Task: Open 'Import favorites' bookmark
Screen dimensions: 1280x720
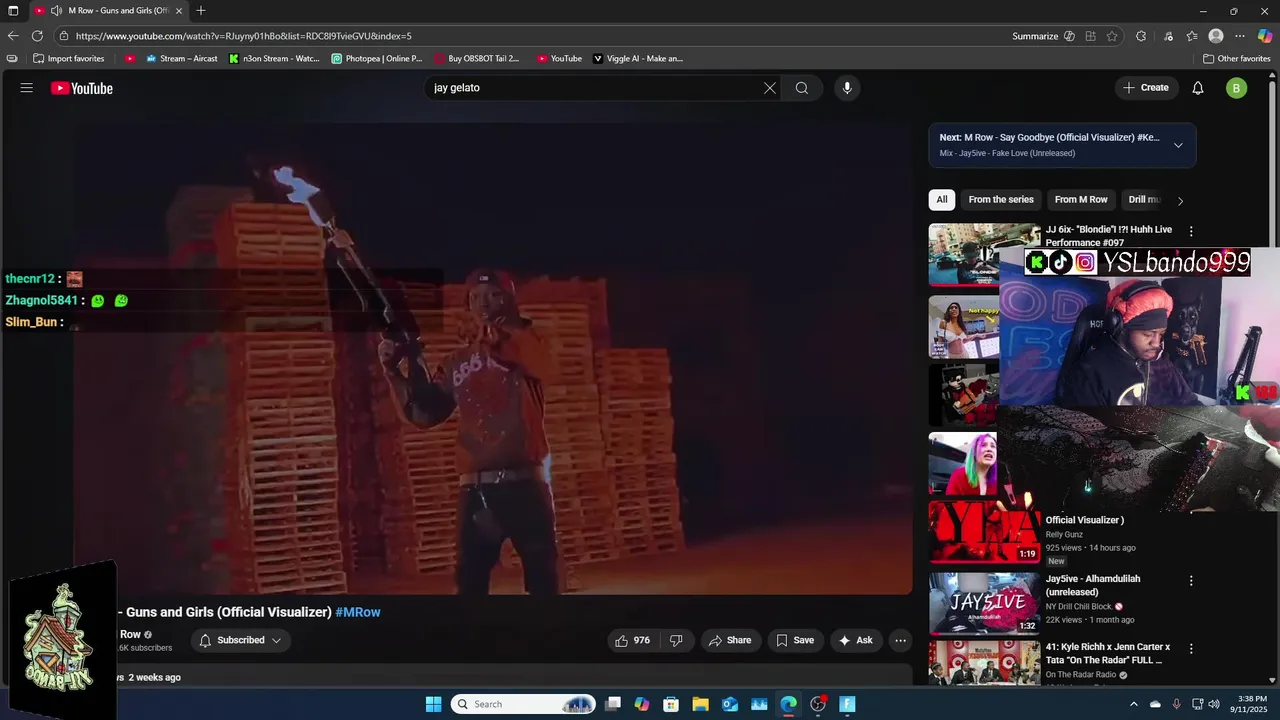Action: point(68,58)
